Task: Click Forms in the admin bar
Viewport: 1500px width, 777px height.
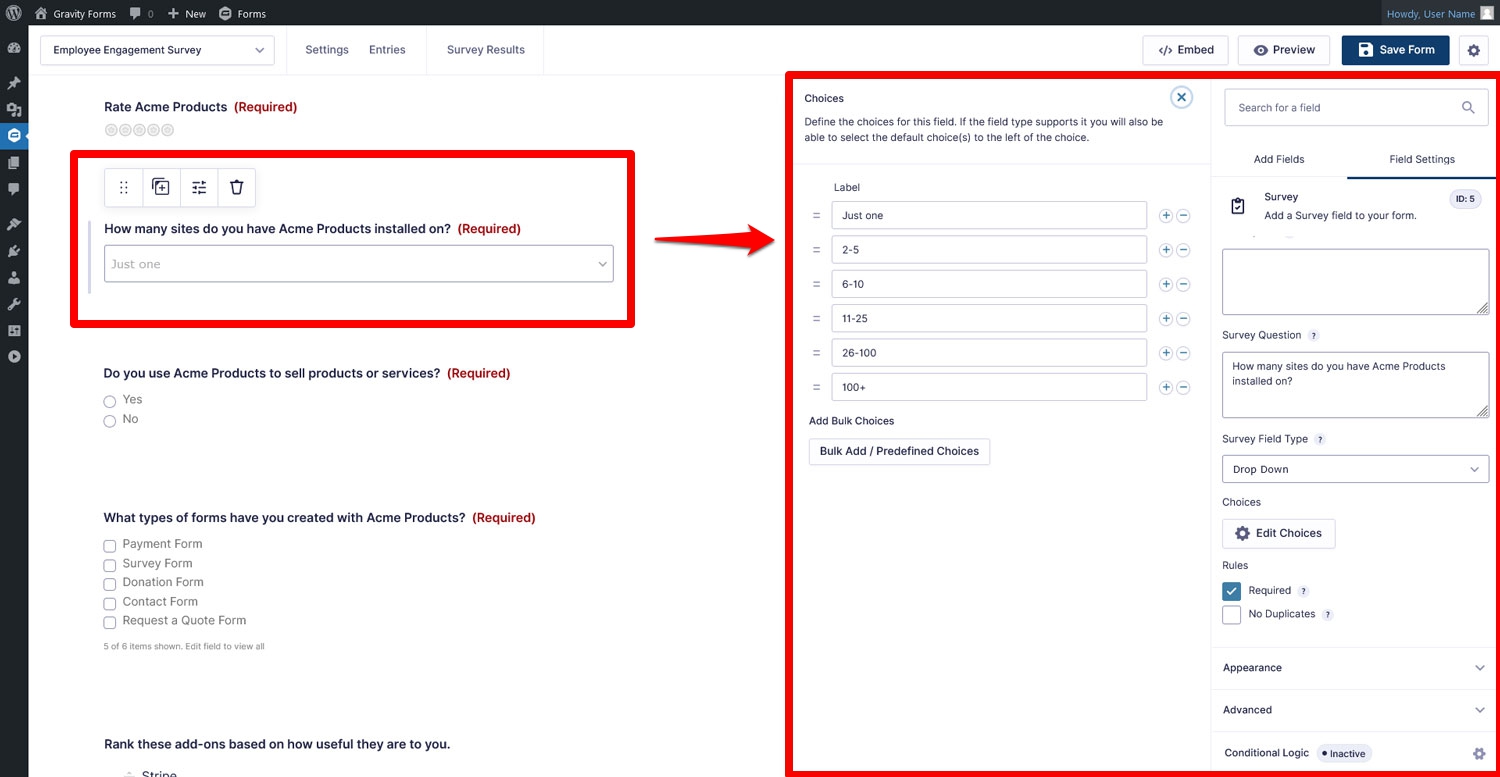Action: click(242, 14)
